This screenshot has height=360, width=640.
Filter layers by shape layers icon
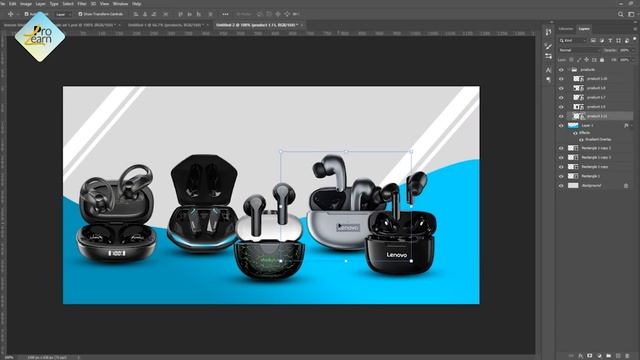[618, 40]
